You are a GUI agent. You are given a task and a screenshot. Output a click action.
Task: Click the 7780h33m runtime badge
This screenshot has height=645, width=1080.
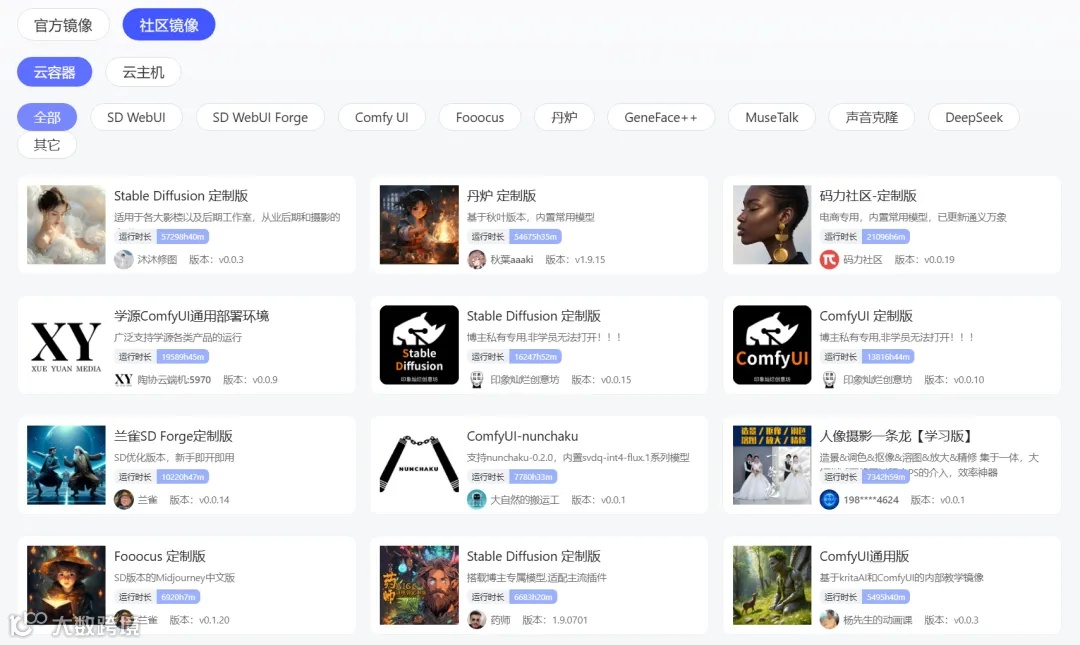click(533, 477)
